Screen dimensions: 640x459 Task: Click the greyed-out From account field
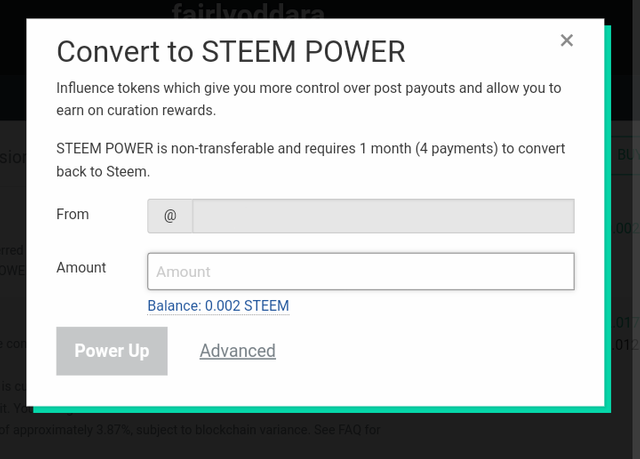[x=383, y=216]
